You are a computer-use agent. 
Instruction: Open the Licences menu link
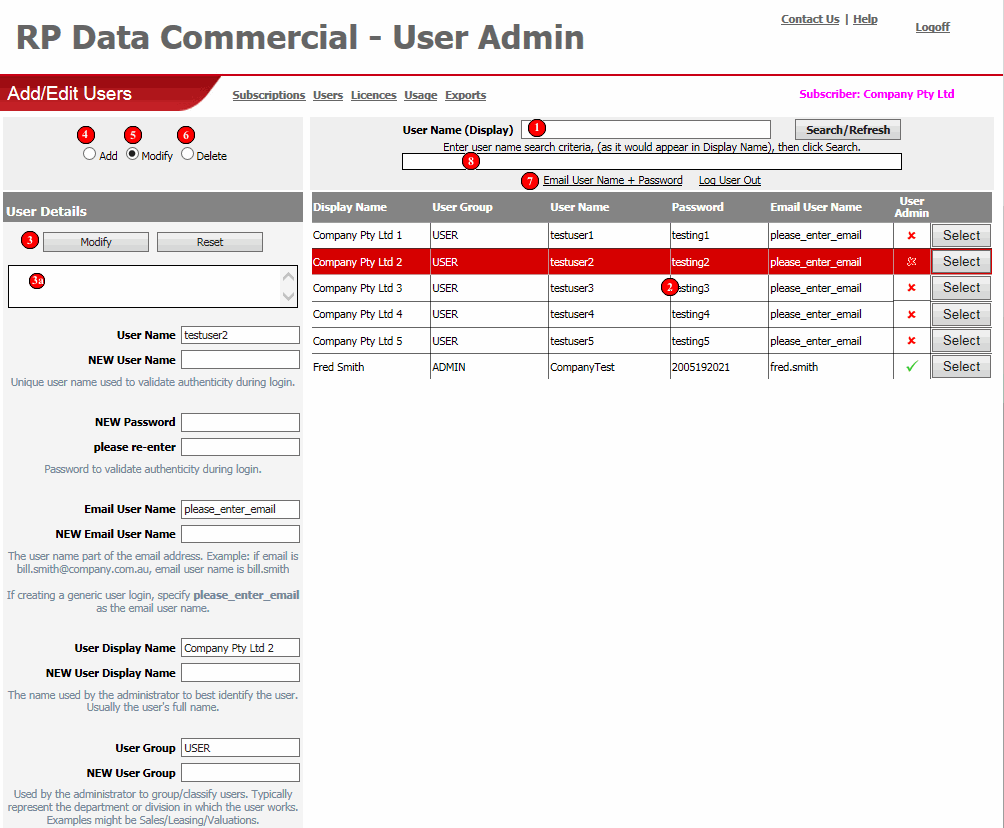point(373,95)
